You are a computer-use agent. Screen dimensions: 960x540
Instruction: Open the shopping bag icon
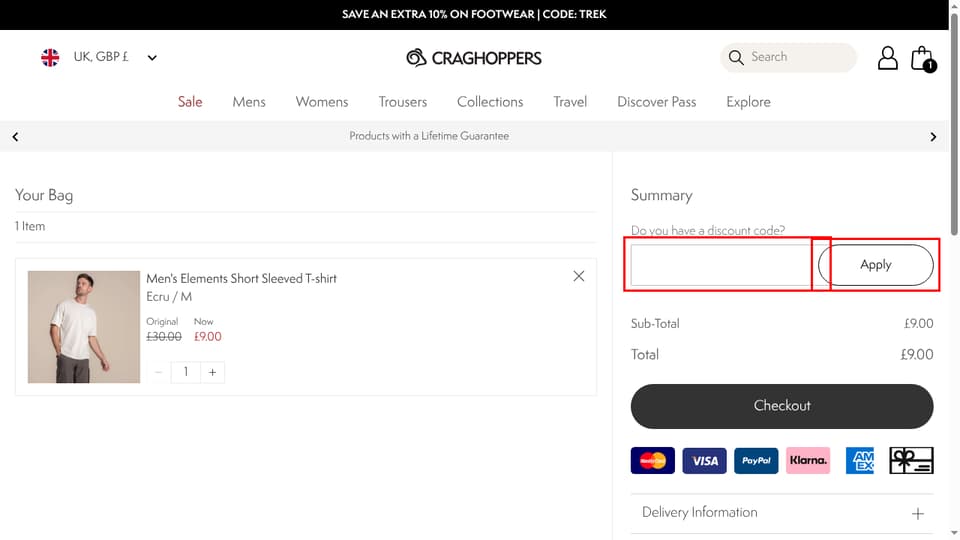(x=923, y=59)
